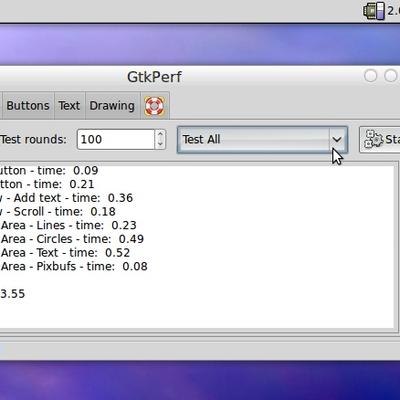This screenshot has height=400, width=400.
Task: Click the 'time: 0.09' result line
Action: coord(49,171)
